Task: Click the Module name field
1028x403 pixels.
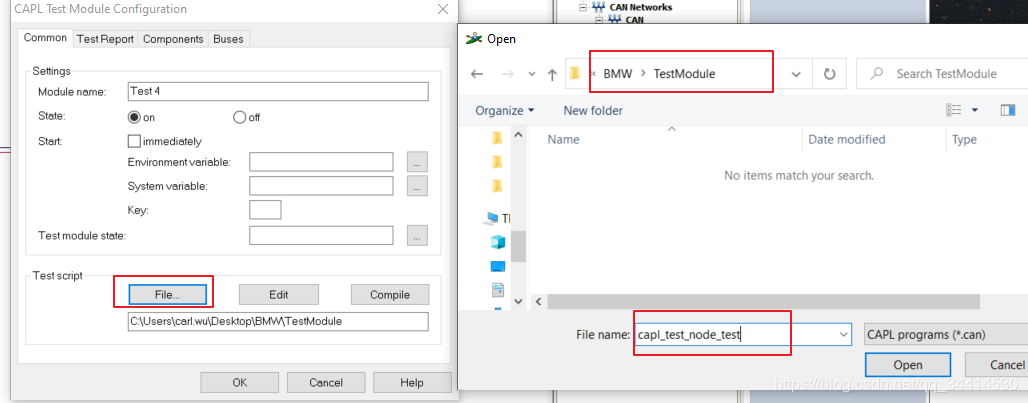Action: click(278, 91)
